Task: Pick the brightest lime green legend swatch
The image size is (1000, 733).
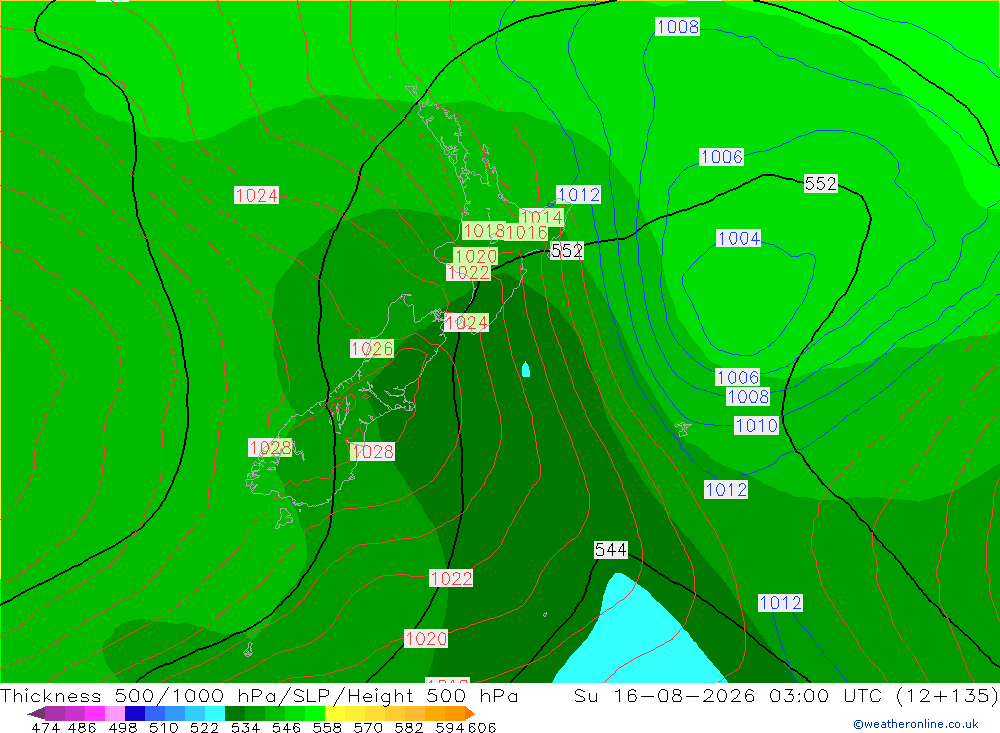Action: [315, 713]
